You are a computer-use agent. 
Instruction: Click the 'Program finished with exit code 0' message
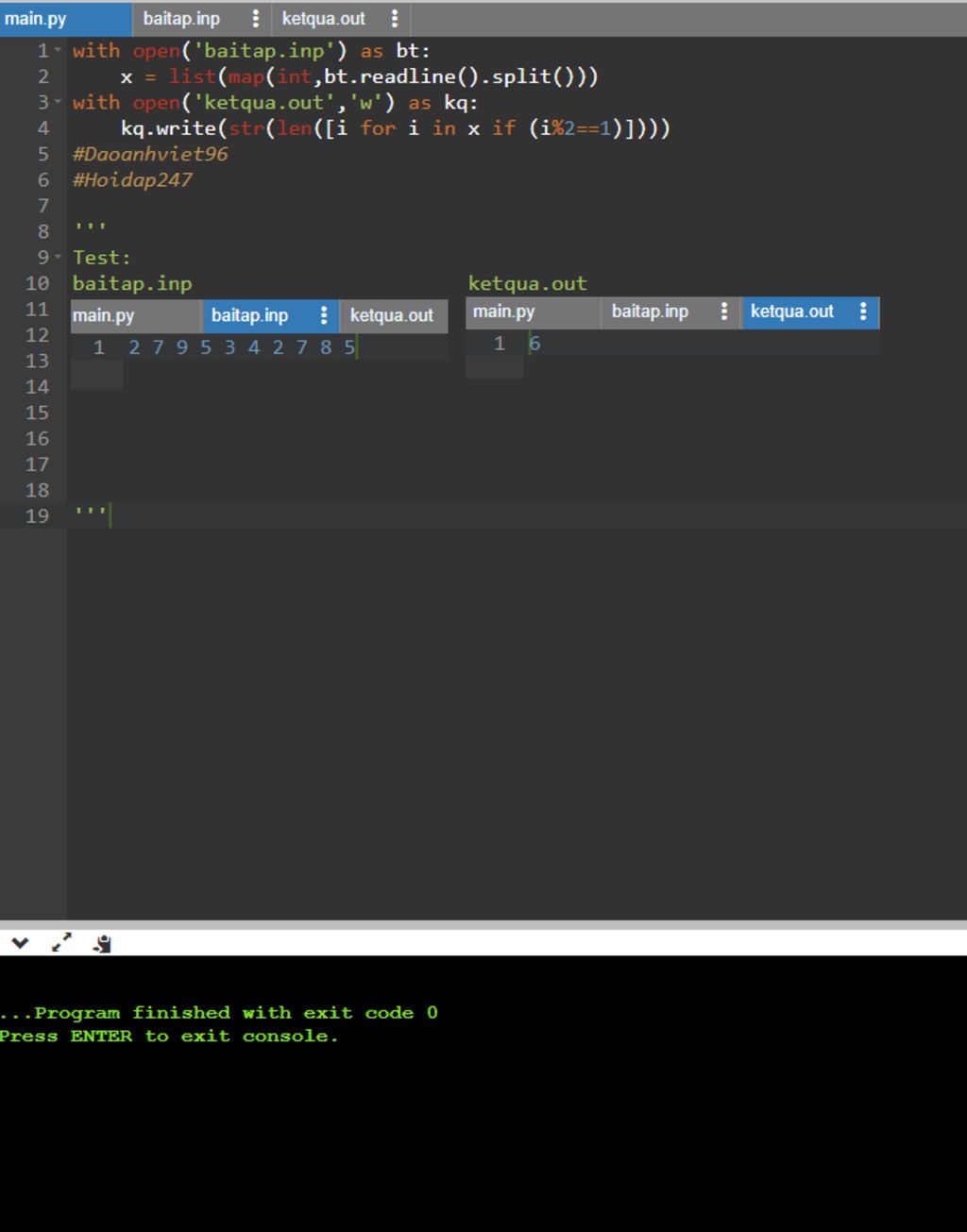(x=219, y=1013)
